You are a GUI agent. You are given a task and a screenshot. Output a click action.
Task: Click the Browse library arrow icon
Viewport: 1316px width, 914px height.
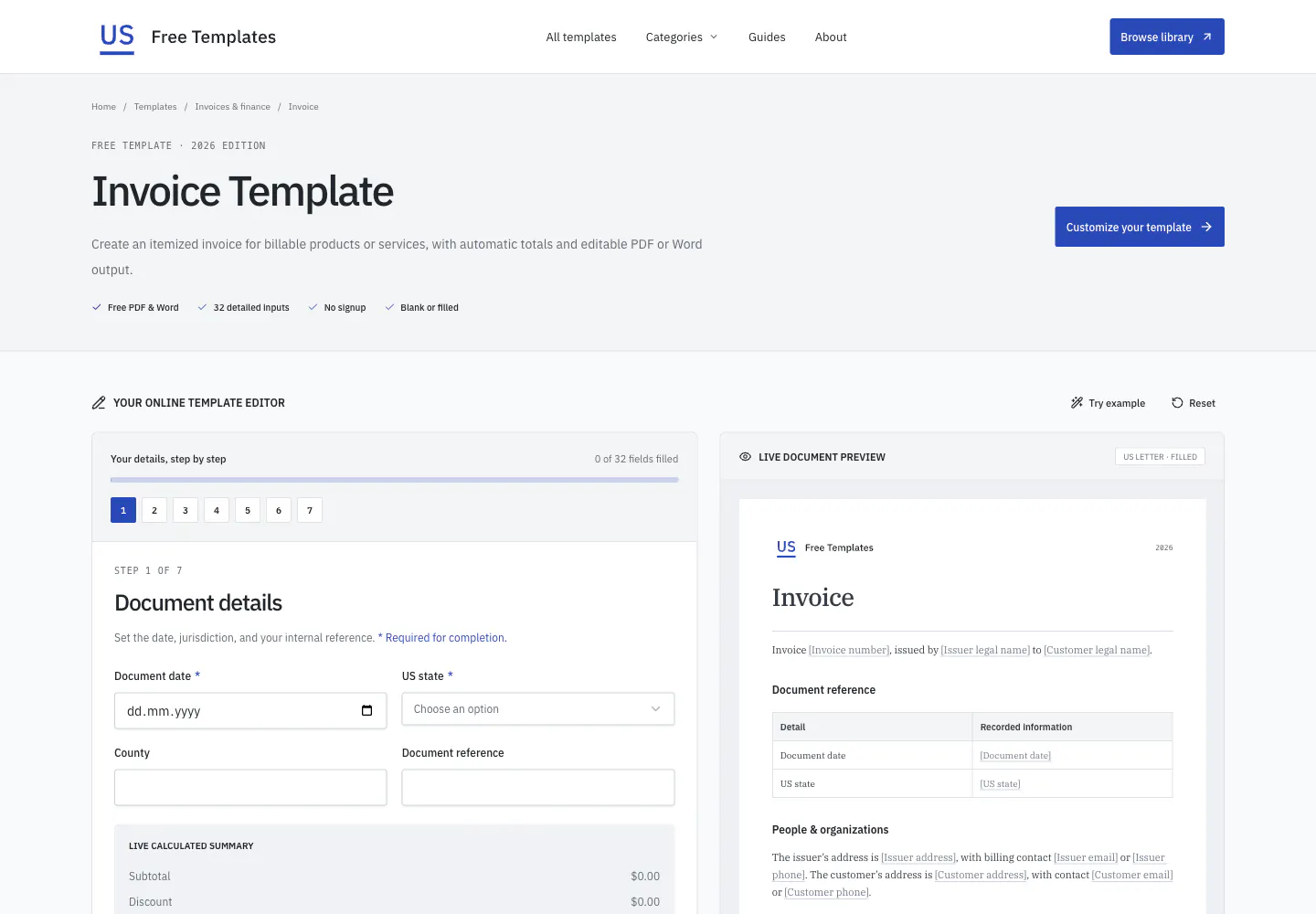pos(1207,37)
